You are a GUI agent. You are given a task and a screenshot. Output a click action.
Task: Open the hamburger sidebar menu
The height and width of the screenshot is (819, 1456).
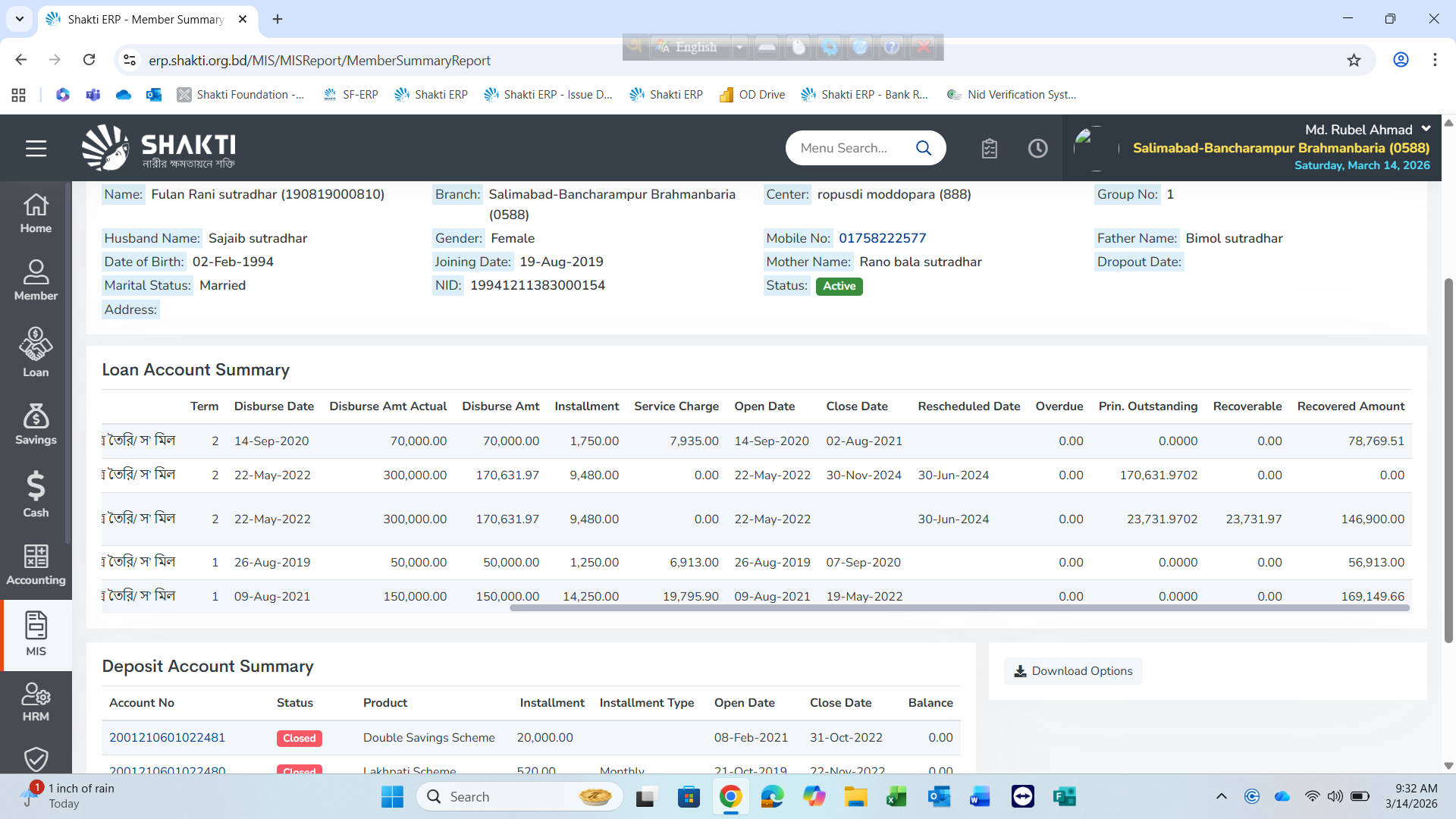36,149
